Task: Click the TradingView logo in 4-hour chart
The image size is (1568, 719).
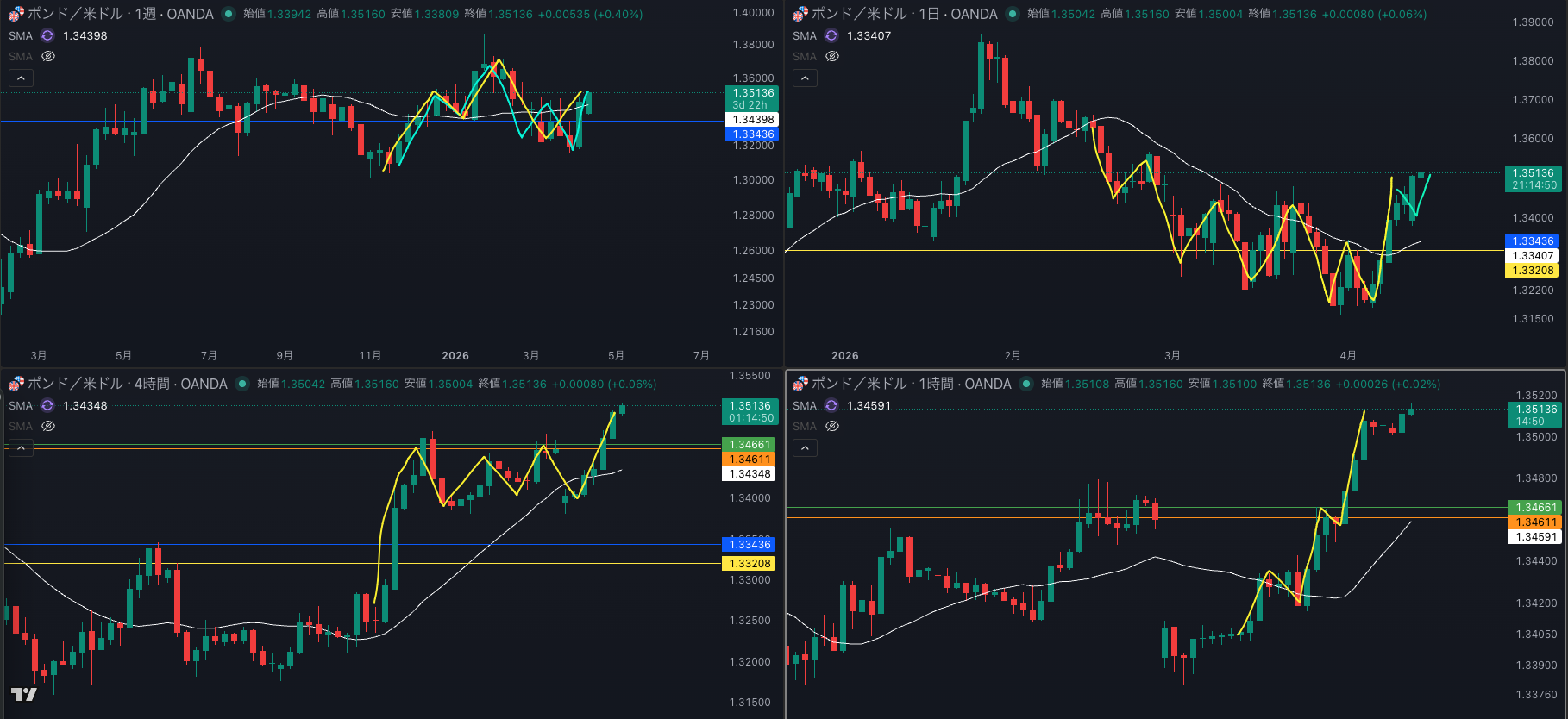Action: (23, 694)
